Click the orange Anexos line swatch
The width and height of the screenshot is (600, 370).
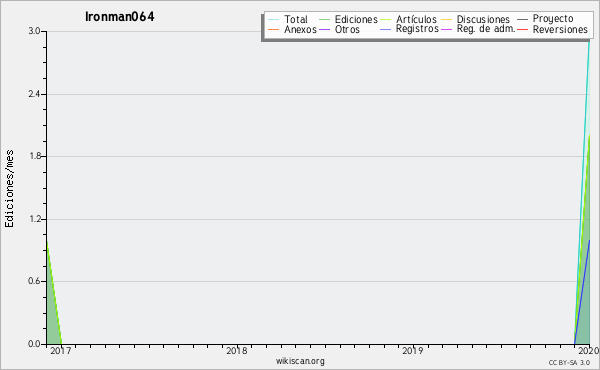click(x=274, y=29)
